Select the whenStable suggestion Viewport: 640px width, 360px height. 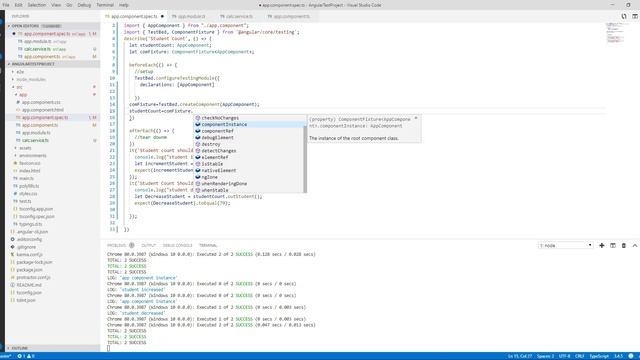[249, 190]
